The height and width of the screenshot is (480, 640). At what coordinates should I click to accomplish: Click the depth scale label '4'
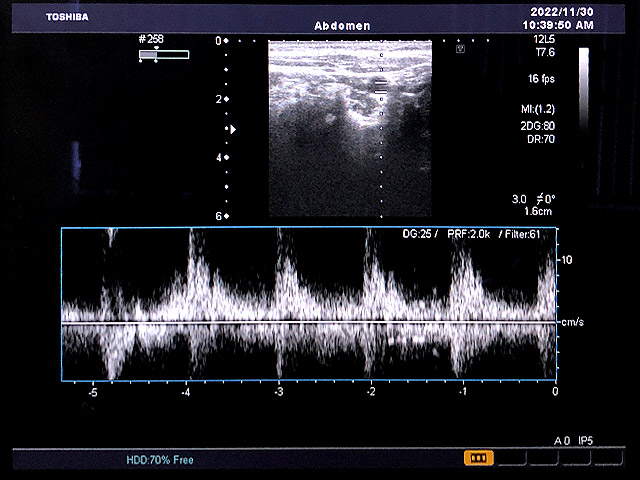point(218,157)
